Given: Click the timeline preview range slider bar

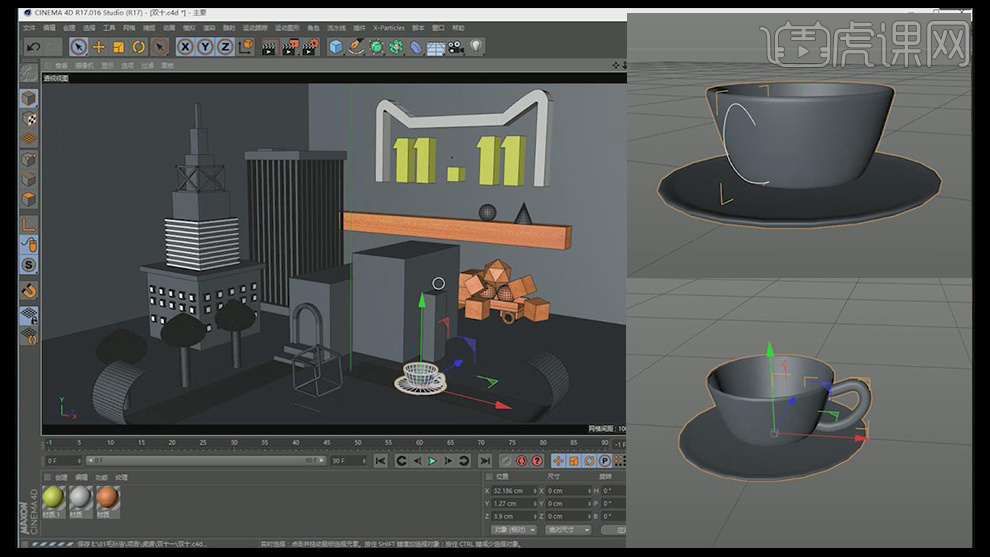Looking at the screenshot, I should (206, 460).
